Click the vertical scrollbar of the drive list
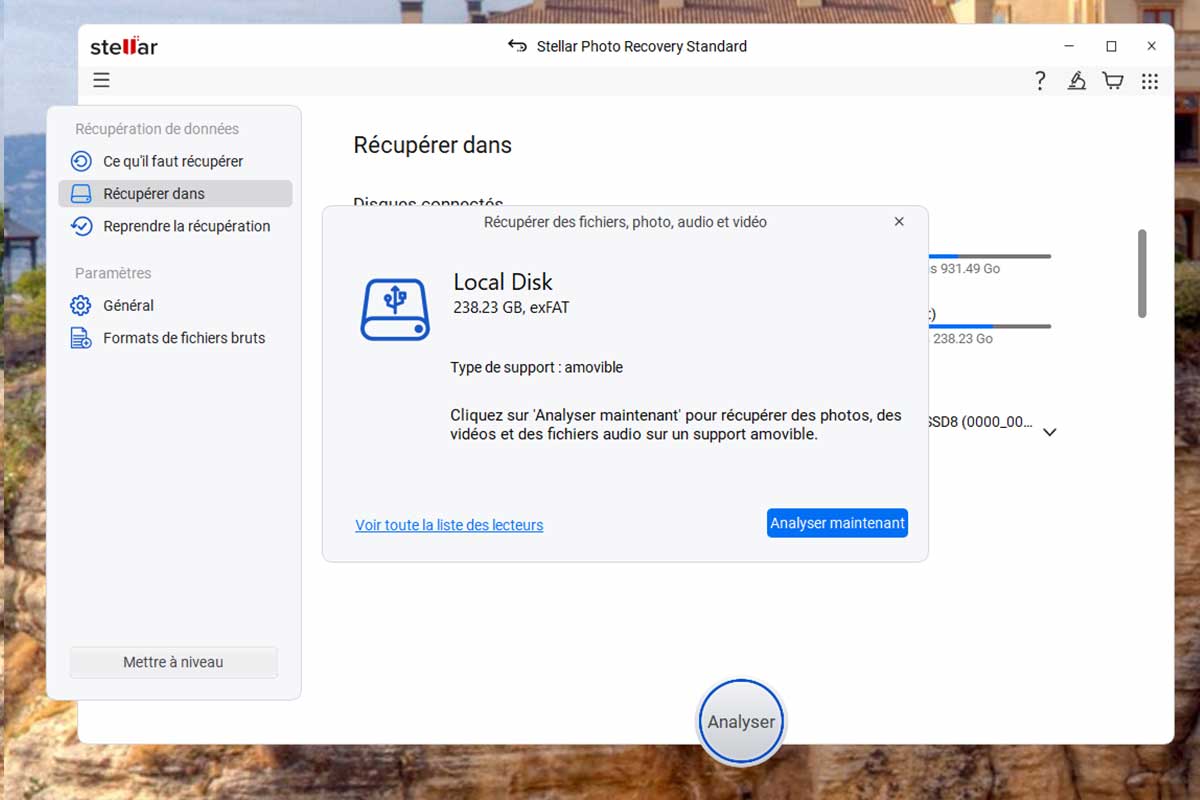The width and height of the screenshot is (1200, 800). (1142, 274)
